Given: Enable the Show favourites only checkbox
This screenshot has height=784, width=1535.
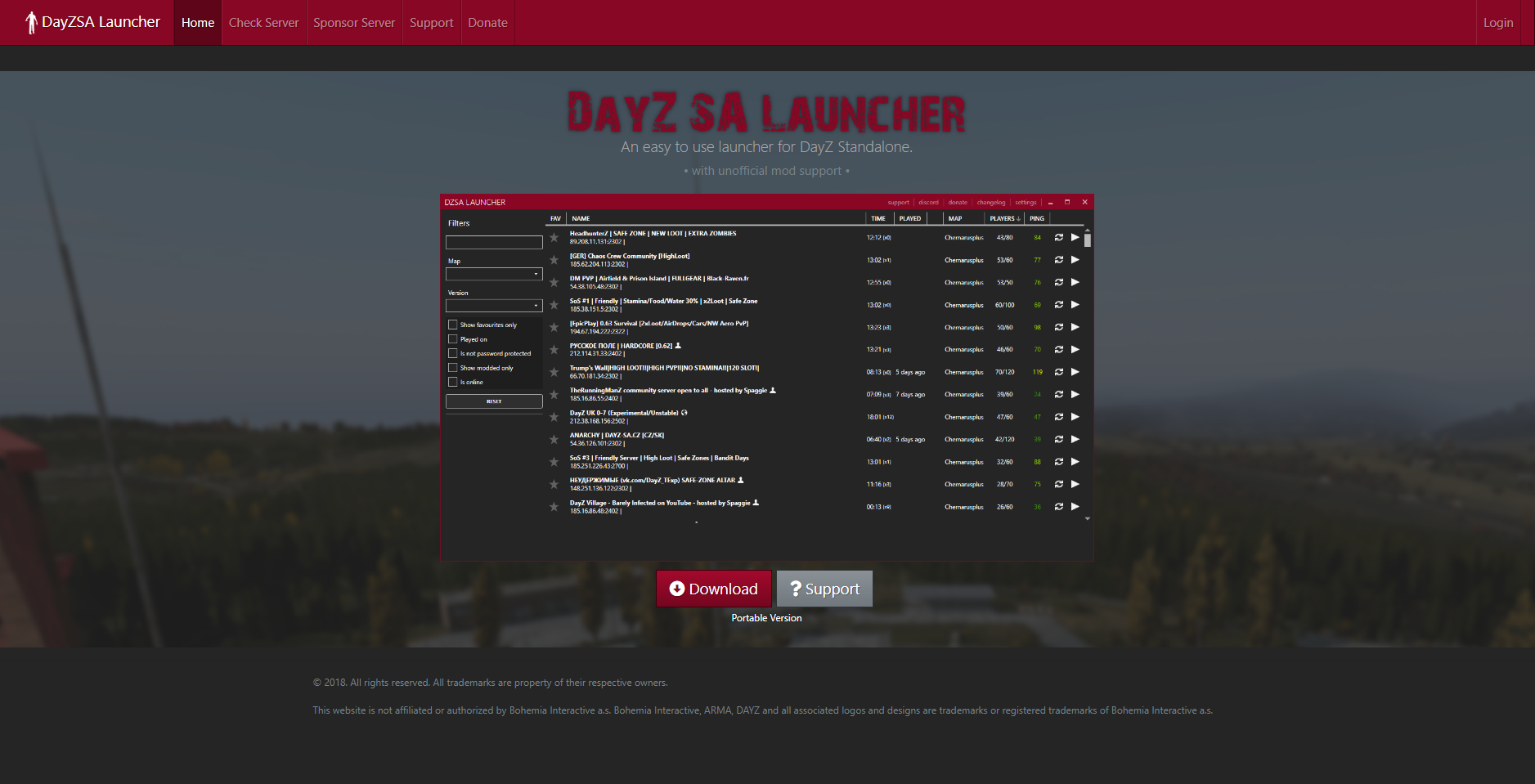Looking at the screenshot, I should 453,325.
